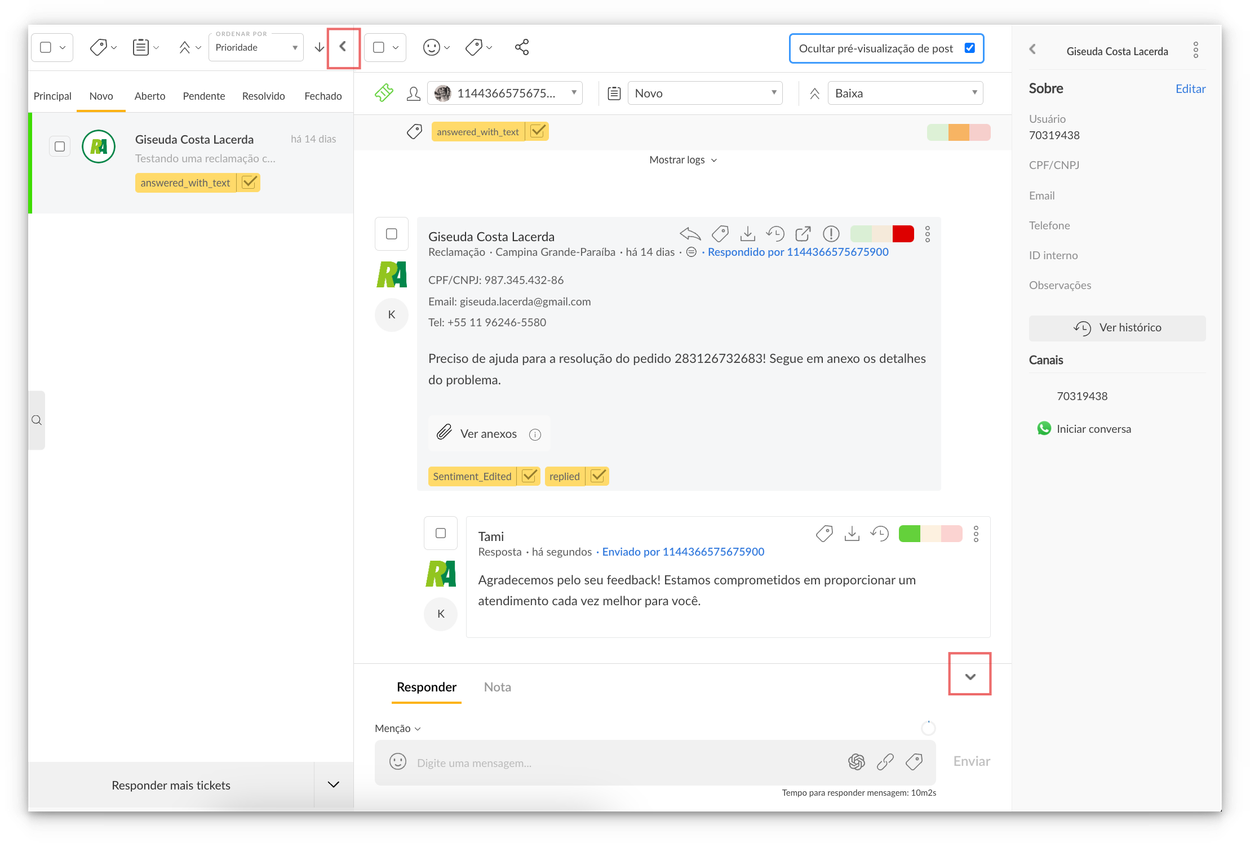Expand Mostrar logs
The height and width of the screenshot is (843, 1250).
(683, 160)
